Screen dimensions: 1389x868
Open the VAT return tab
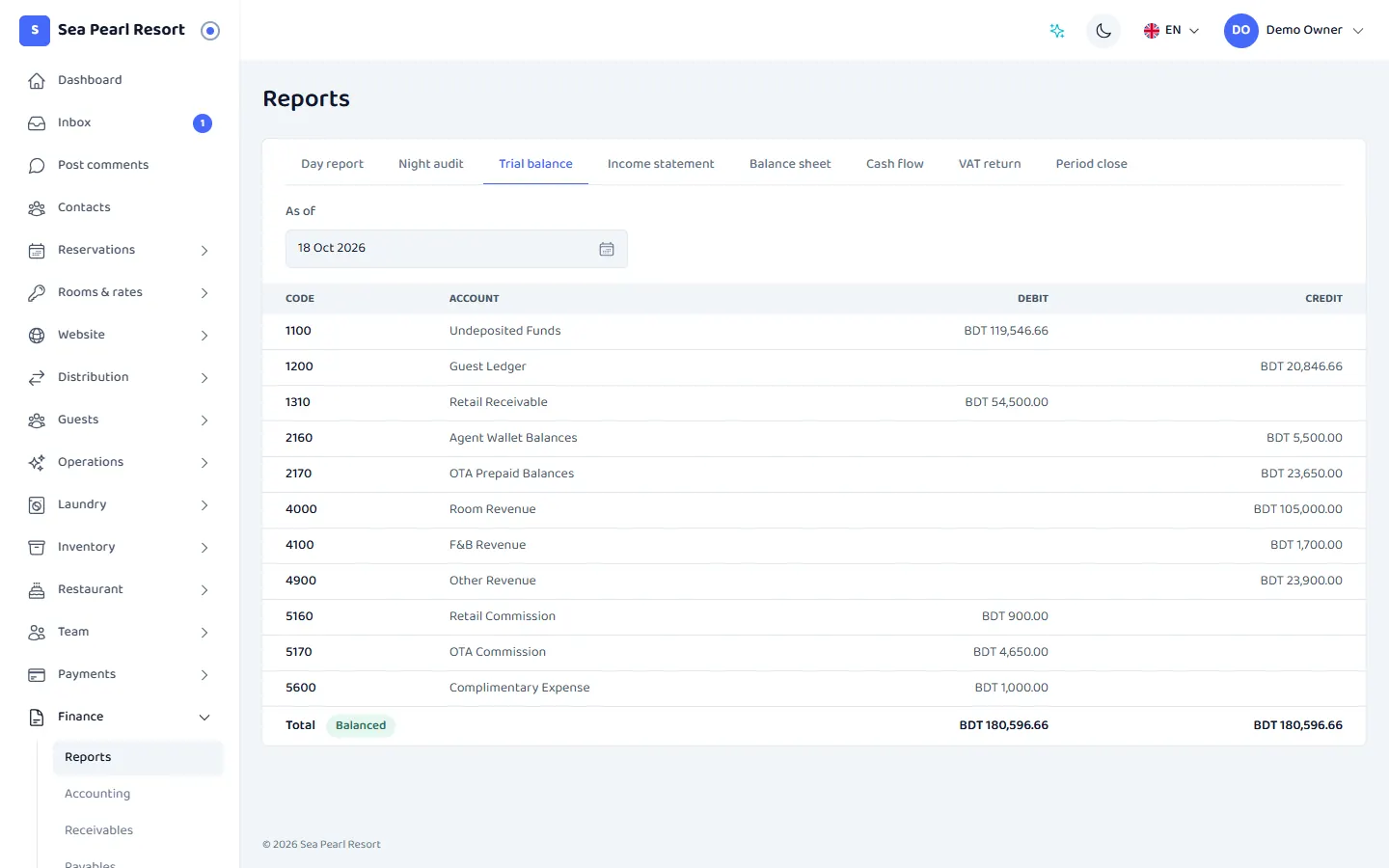click(x=990, y=164)
